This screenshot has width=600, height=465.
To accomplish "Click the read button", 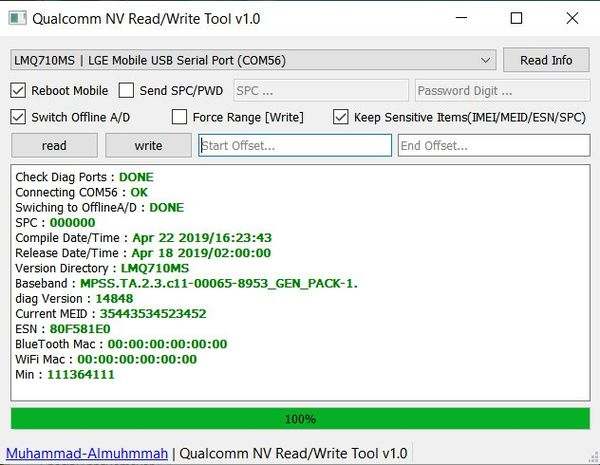I will (x=54, y=145).
